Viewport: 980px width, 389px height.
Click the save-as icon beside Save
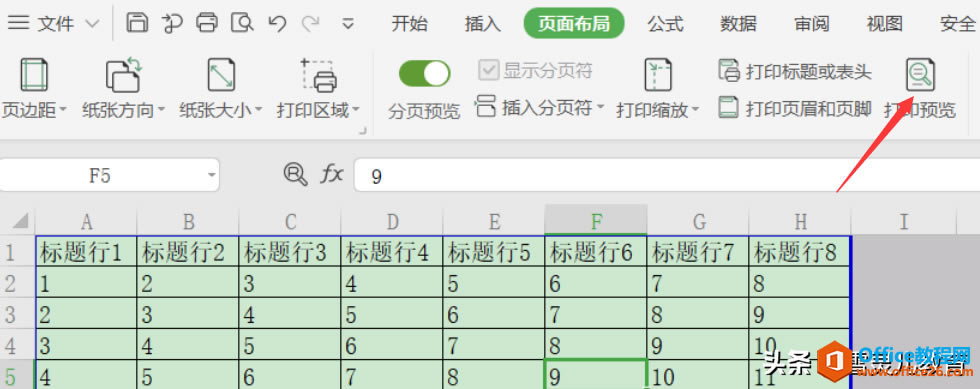click(x=172, y=23)
